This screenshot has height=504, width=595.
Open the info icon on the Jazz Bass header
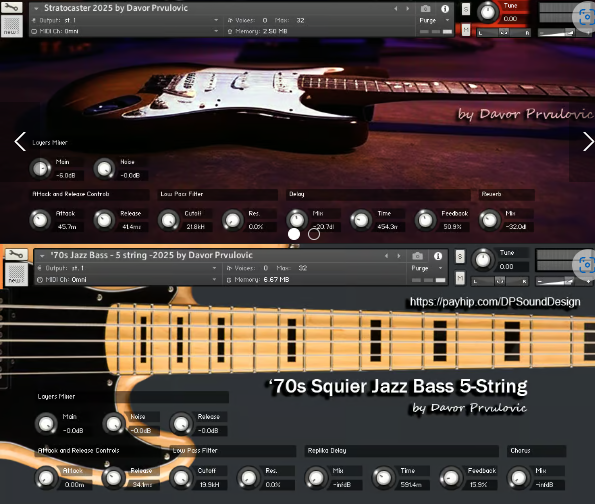(438, 256)
